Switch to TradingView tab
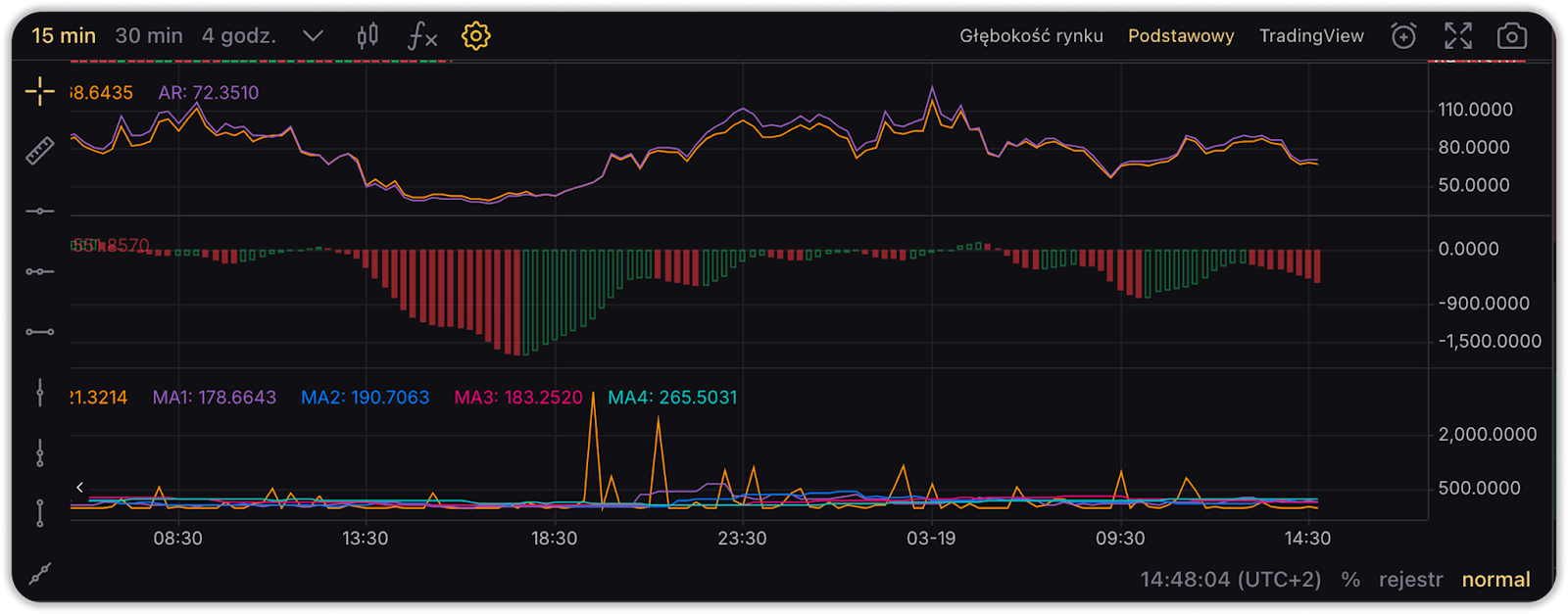Screen dimensions: 1568x614 click(1311, 36)
